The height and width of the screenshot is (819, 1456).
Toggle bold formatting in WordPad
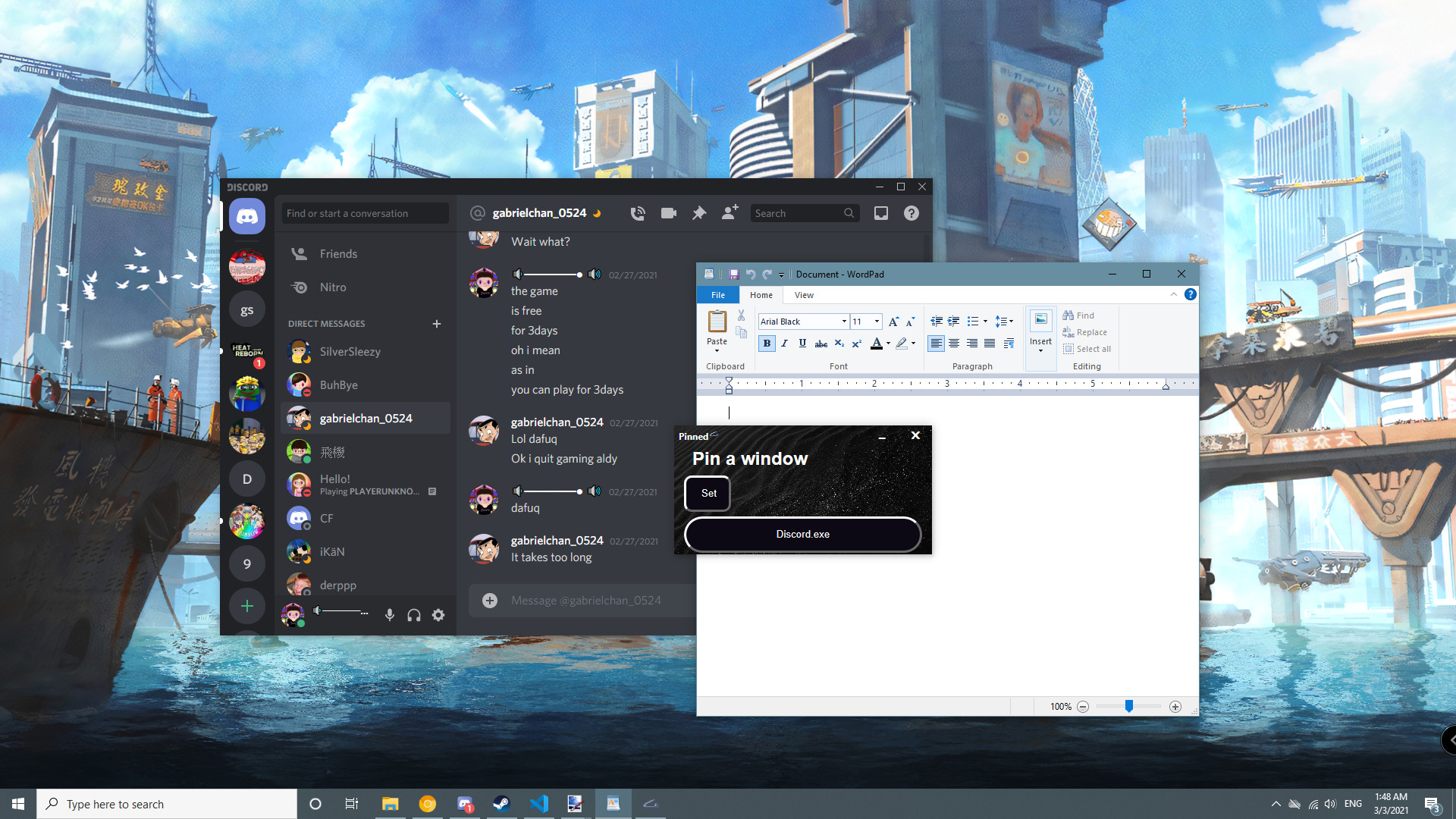767,343
